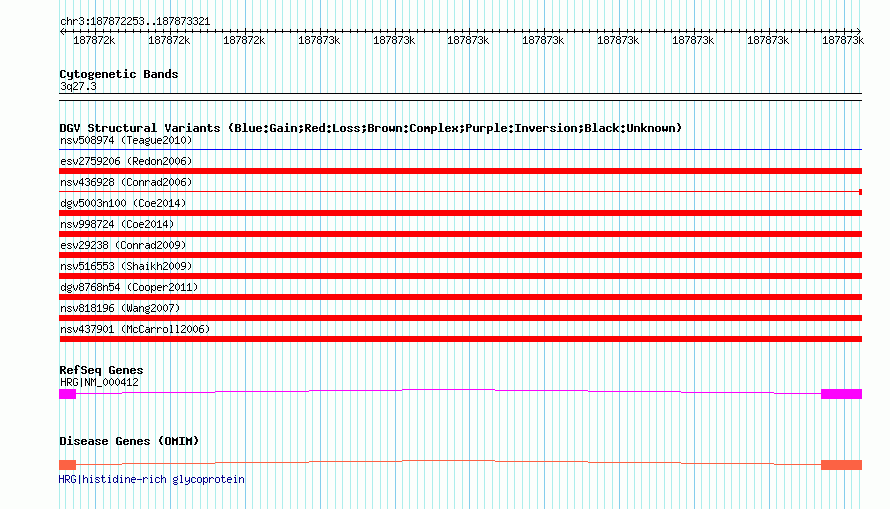This screenshot has width=890, height=509.
Task: Click the left orange OMIM exon block
Action: coord(68,465)
